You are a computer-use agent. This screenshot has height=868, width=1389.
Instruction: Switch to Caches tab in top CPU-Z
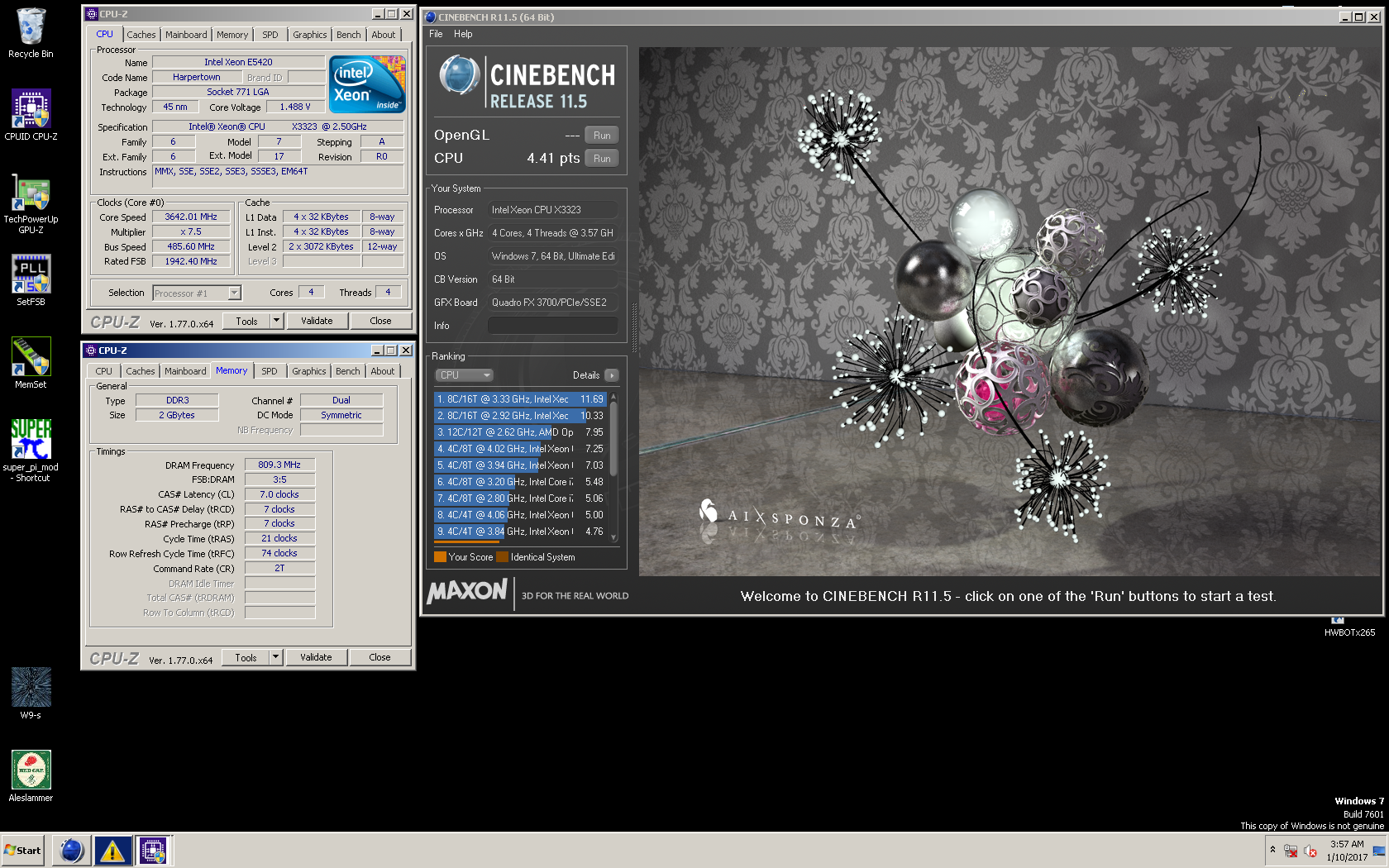click(x=141, y=35)
